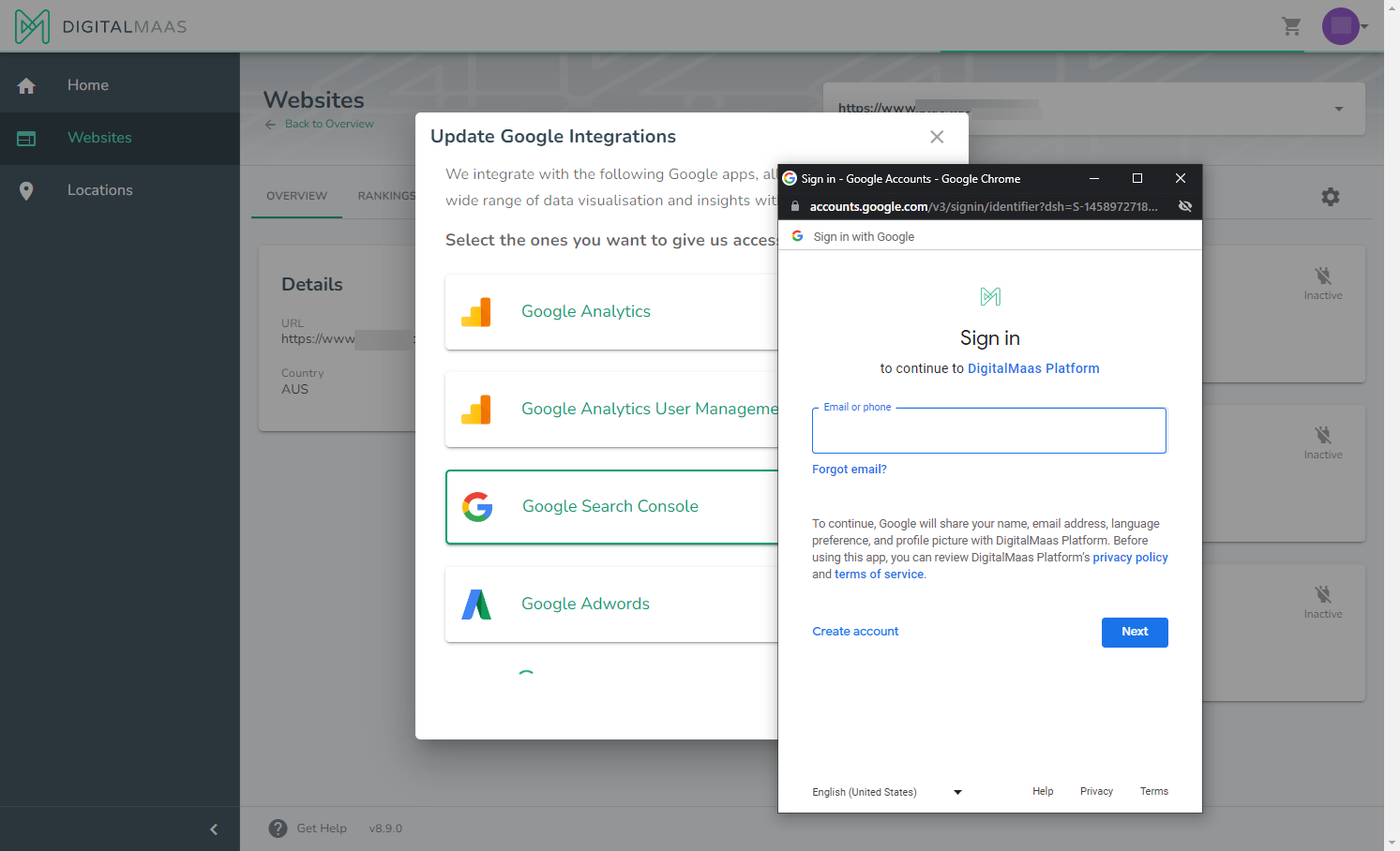
Task: Switch to the Overview tab
Action: [296, 196]
